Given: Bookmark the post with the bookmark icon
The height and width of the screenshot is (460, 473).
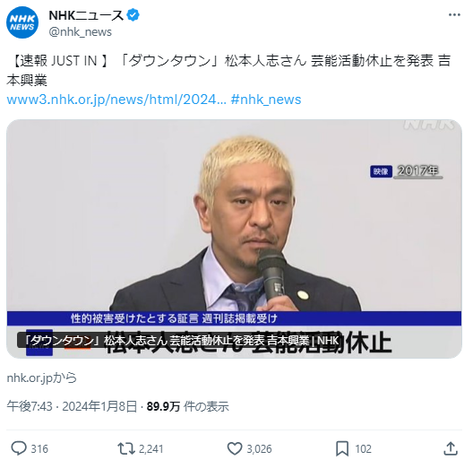Looking at the screenshot, I should point(342,448).
